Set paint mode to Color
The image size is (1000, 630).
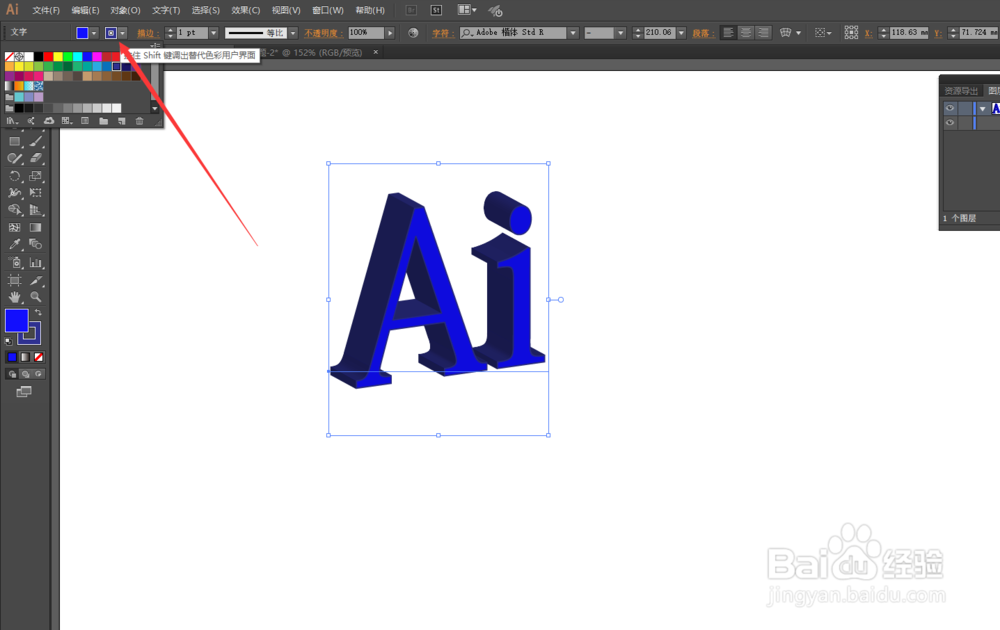pos(11,357)
